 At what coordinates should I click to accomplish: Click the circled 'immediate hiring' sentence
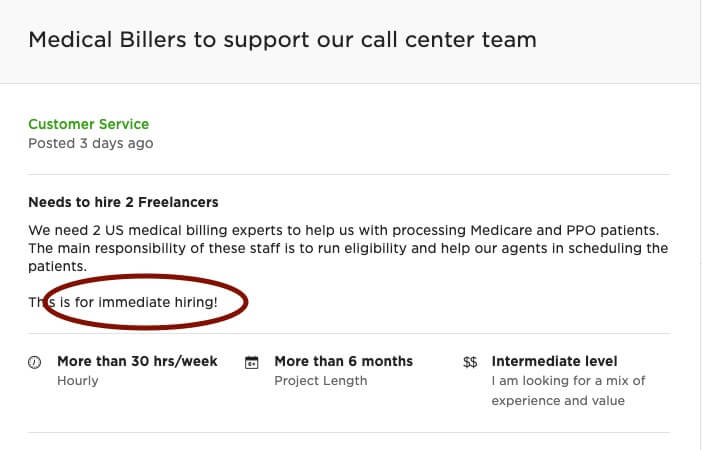[123, 302]
